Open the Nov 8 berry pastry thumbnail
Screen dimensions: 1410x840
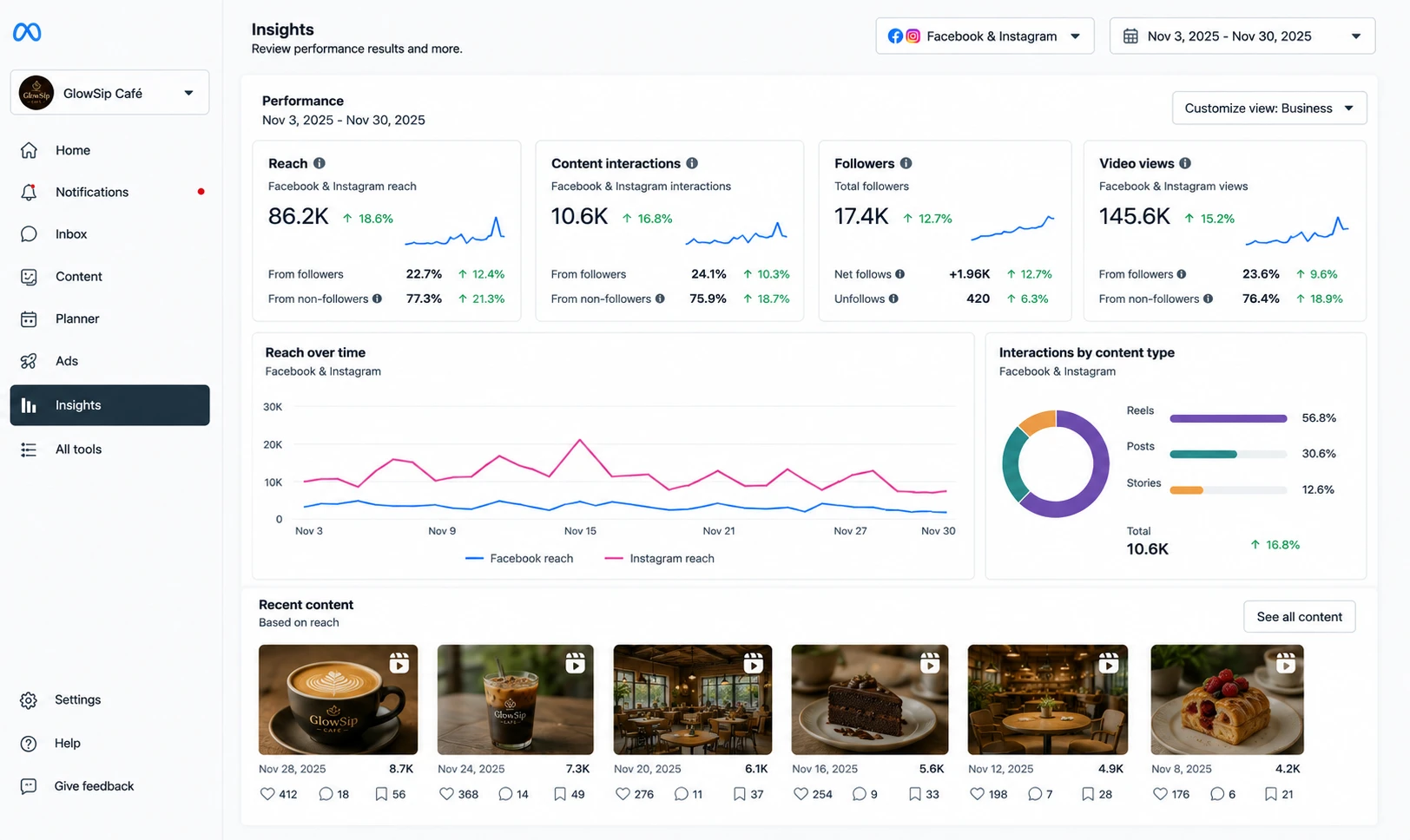(x=1227, y=699)
